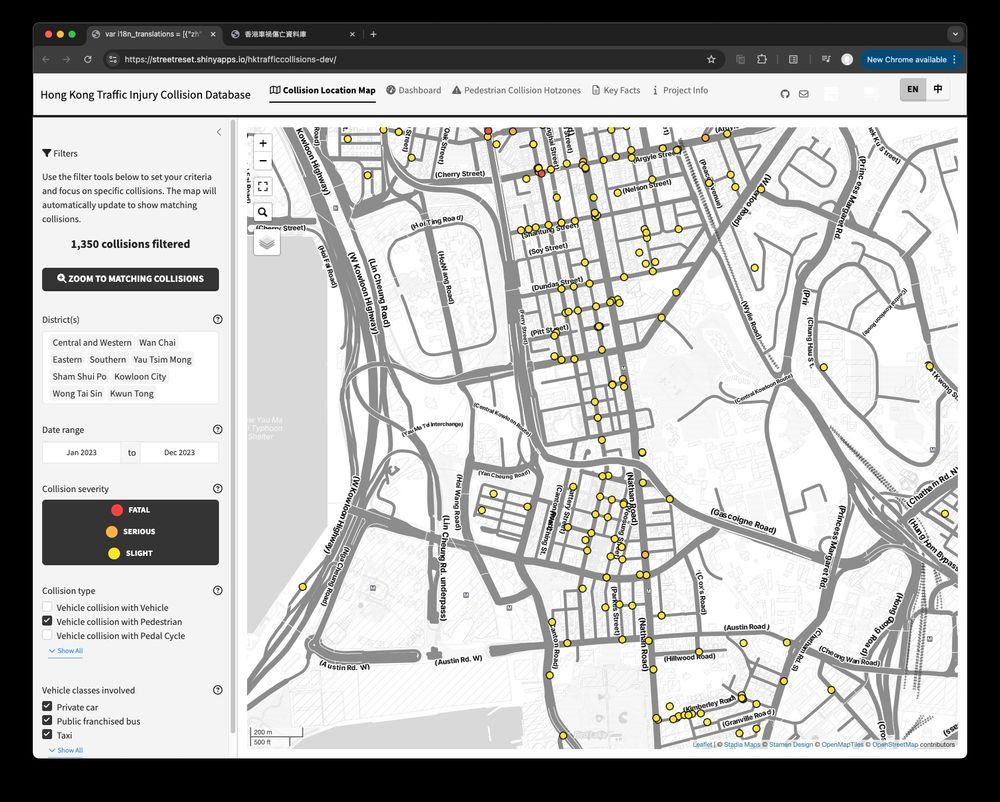Show help for Collision type
Image resolution: width=1000 pixels, height=802 pixels.
[x=217, y=590]
